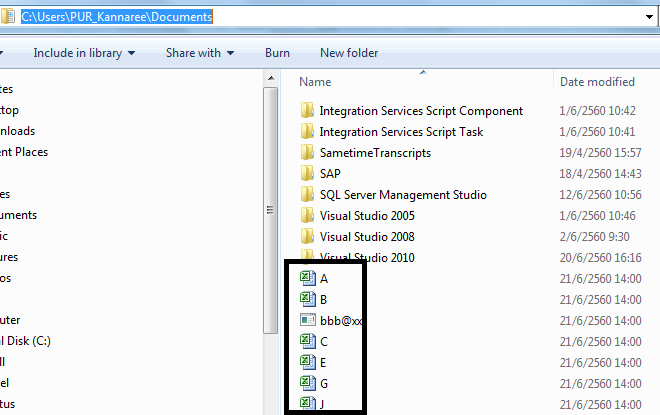Select the Visual Studio 2010 folder icon
Image resolution: width=660 pixels, height=415 pixels.
pos(308,258)
